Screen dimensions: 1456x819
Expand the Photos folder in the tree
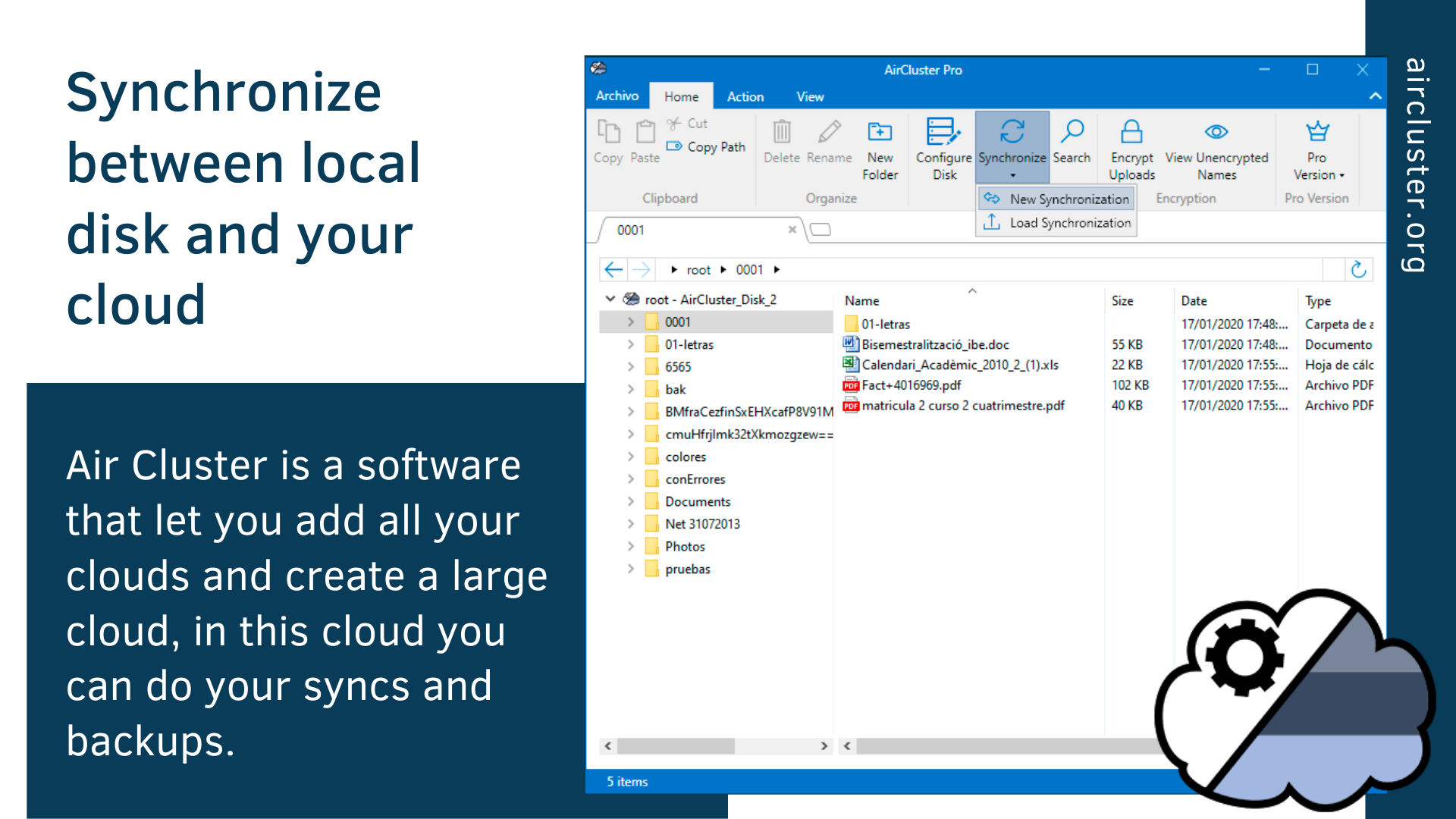pyautogui.click(x=631, y=546)
